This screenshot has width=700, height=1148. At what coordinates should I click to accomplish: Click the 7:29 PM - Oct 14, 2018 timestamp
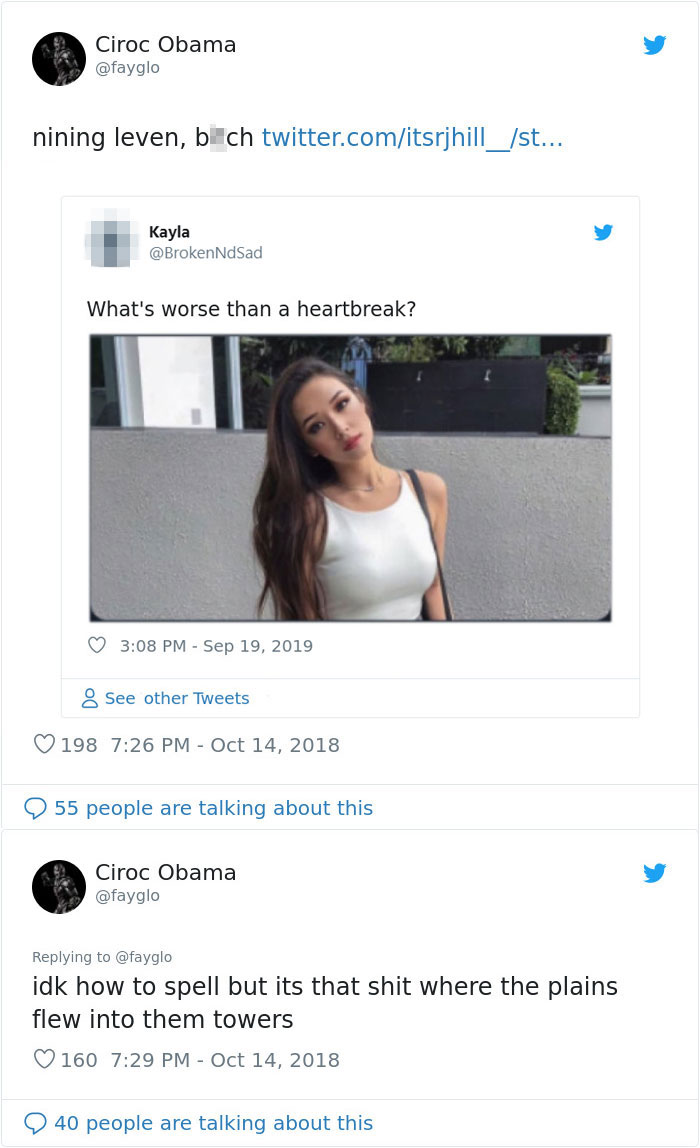pyautogui.click(x=225, y=1060)
